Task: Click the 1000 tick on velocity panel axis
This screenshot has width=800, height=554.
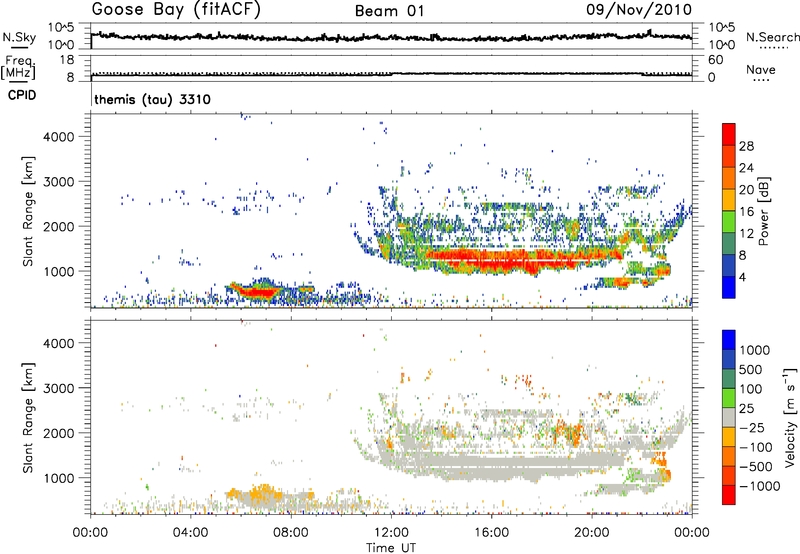Action: [58, 477]
